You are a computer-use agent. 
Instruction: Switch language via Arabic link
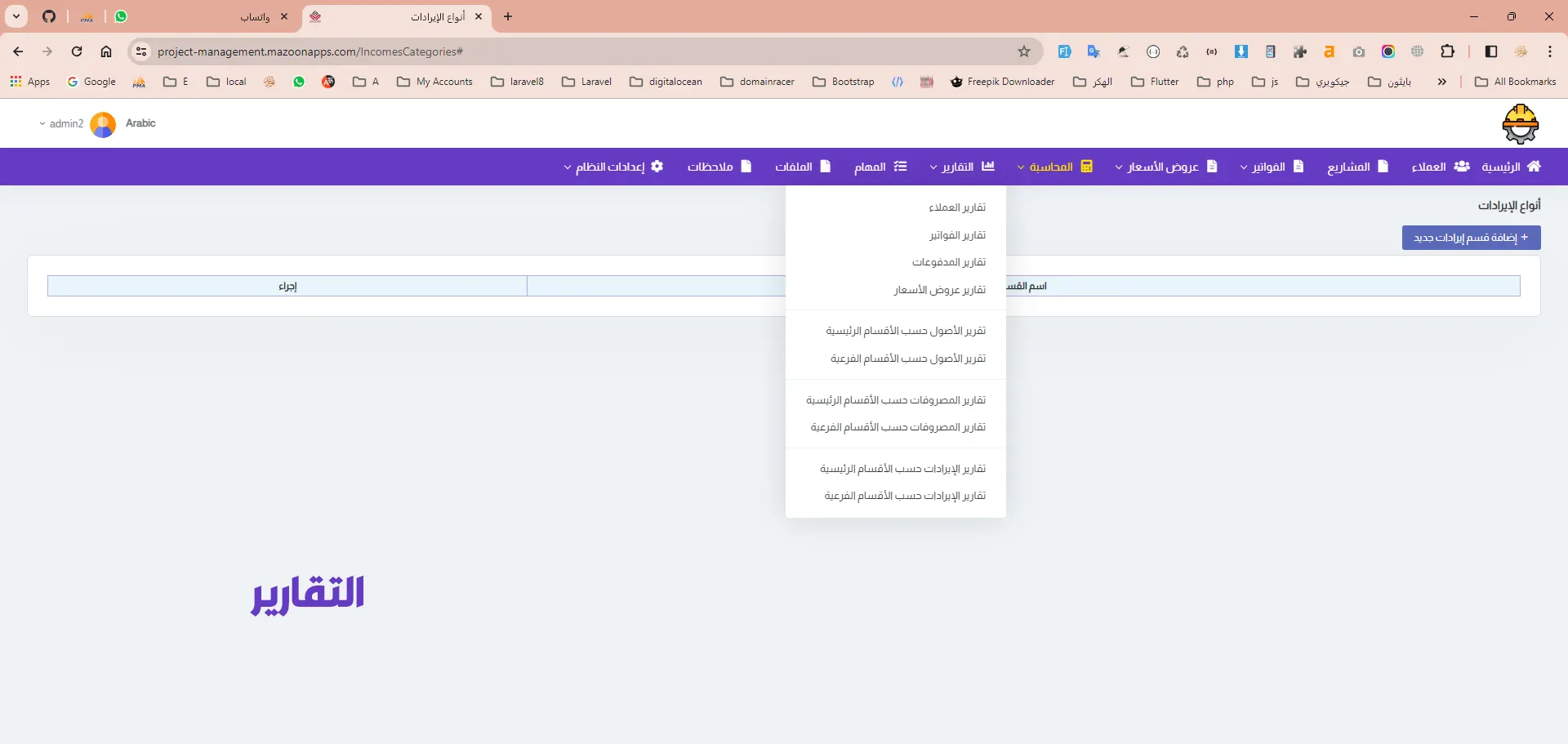coord(140,123)
